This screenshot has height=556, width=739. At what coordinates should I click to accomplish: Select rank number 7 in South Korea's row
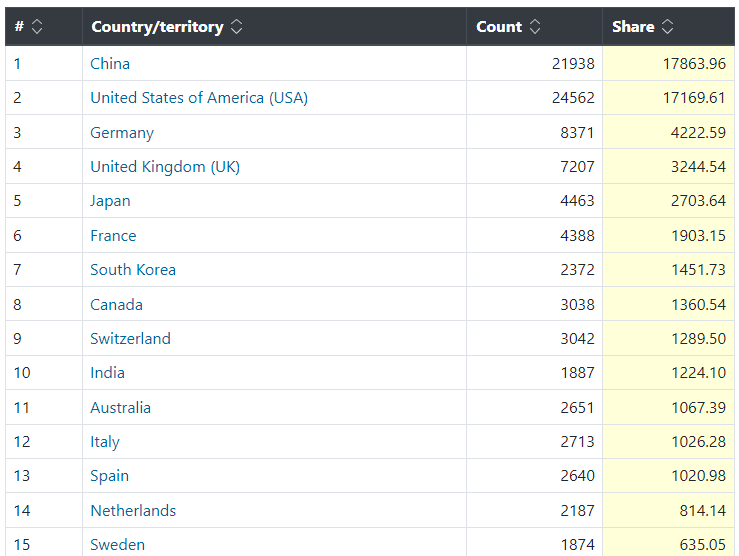tap(17, 270)
